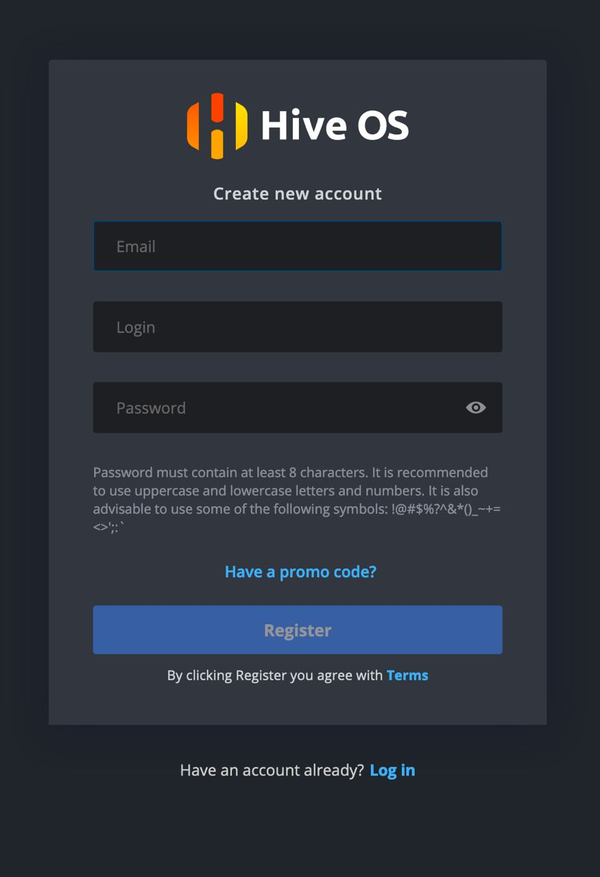This screenshot has height=877, width=600.
Task: Click the orange Hive OS hexagon logo
Action: point(217,126)
